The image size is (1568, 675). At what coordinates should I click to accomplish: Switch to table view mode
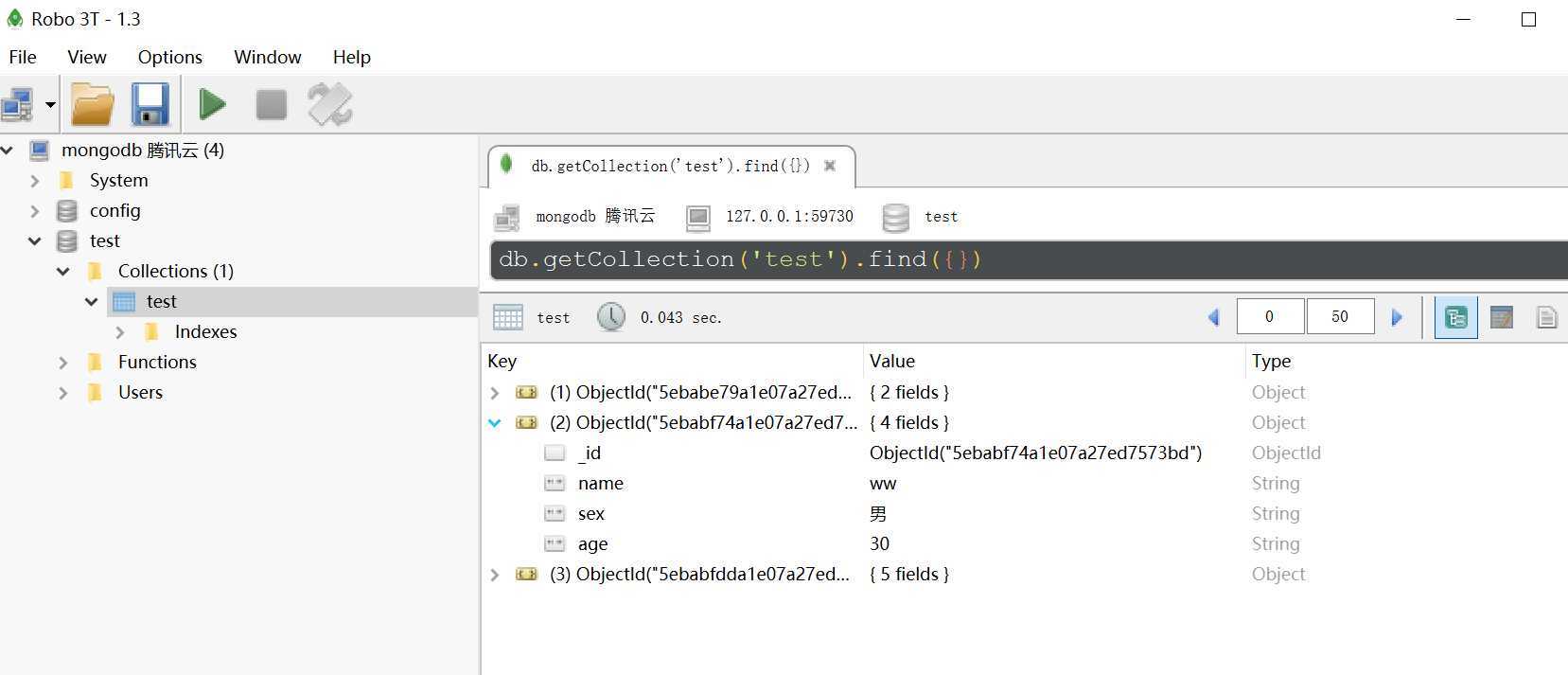click(x=1502, y=317)
